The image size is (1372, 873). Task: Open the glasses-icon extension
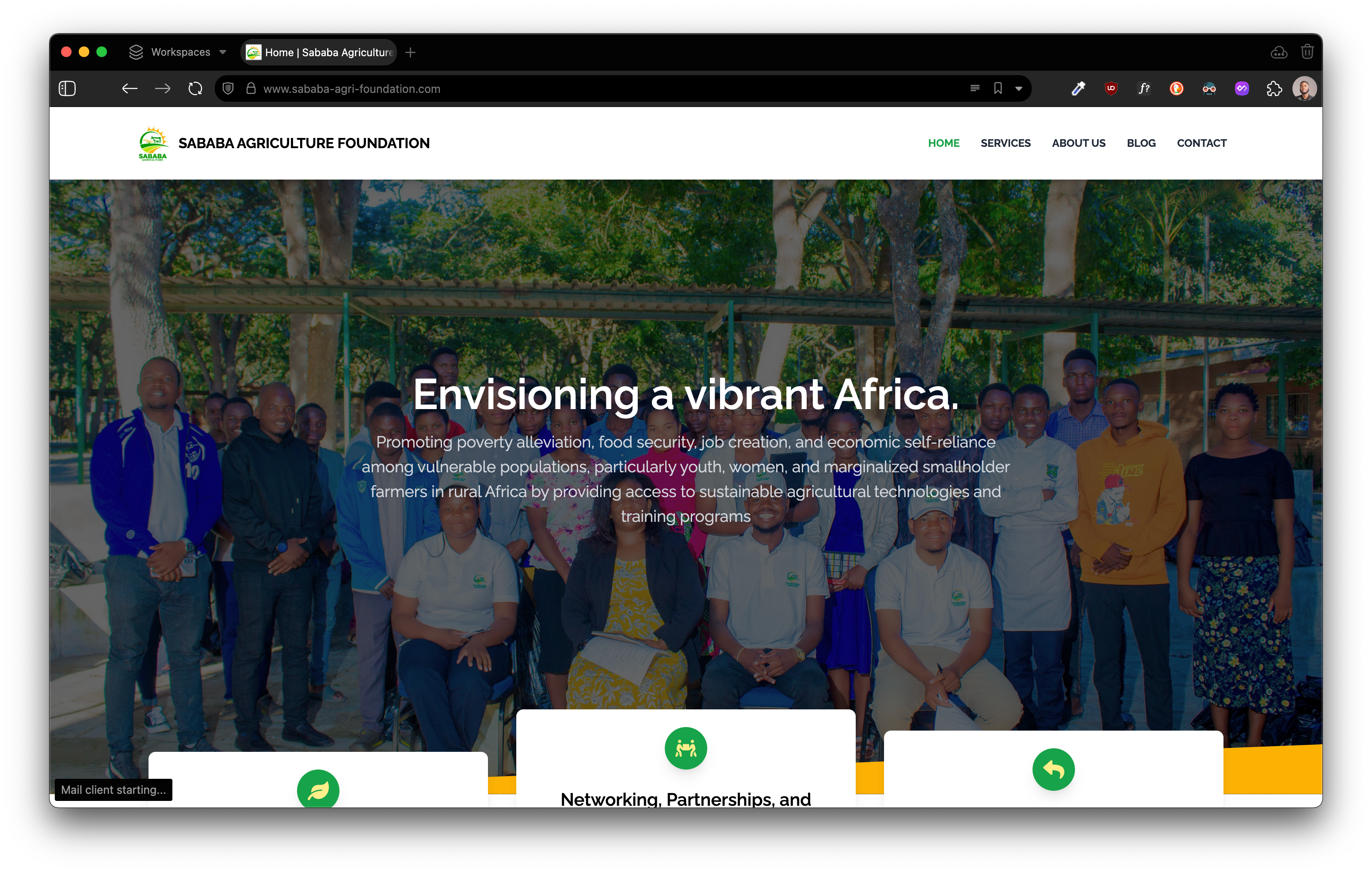(1209, 88)
